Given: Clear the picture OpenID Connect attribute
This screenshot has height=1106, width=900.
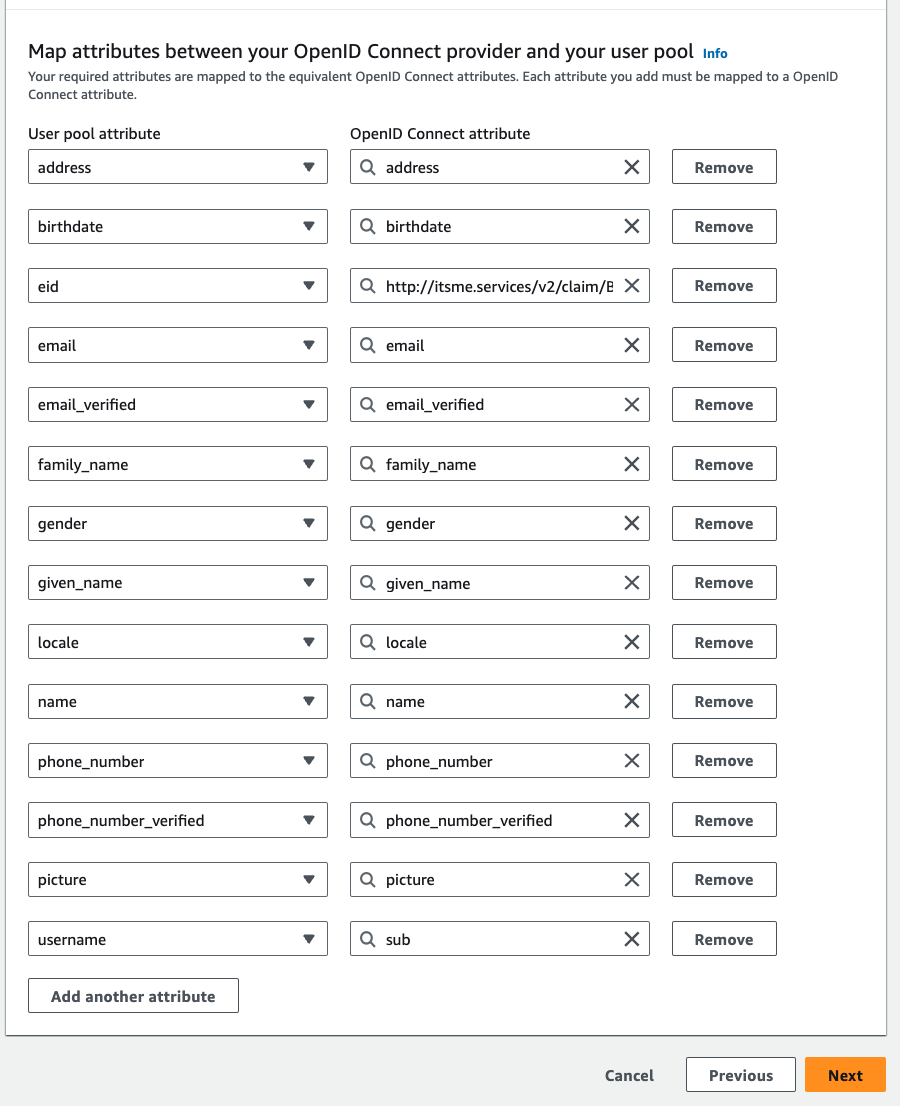Looking at the screenshot, I should (x=631, y=879).
